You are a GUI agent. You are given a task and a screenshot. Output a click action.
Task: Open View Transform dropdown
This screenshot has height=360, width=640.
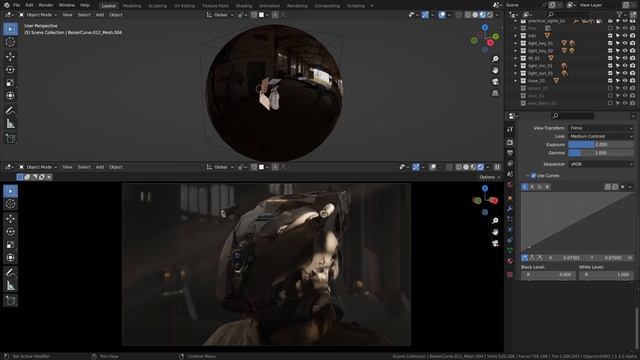tap(601, 128)
